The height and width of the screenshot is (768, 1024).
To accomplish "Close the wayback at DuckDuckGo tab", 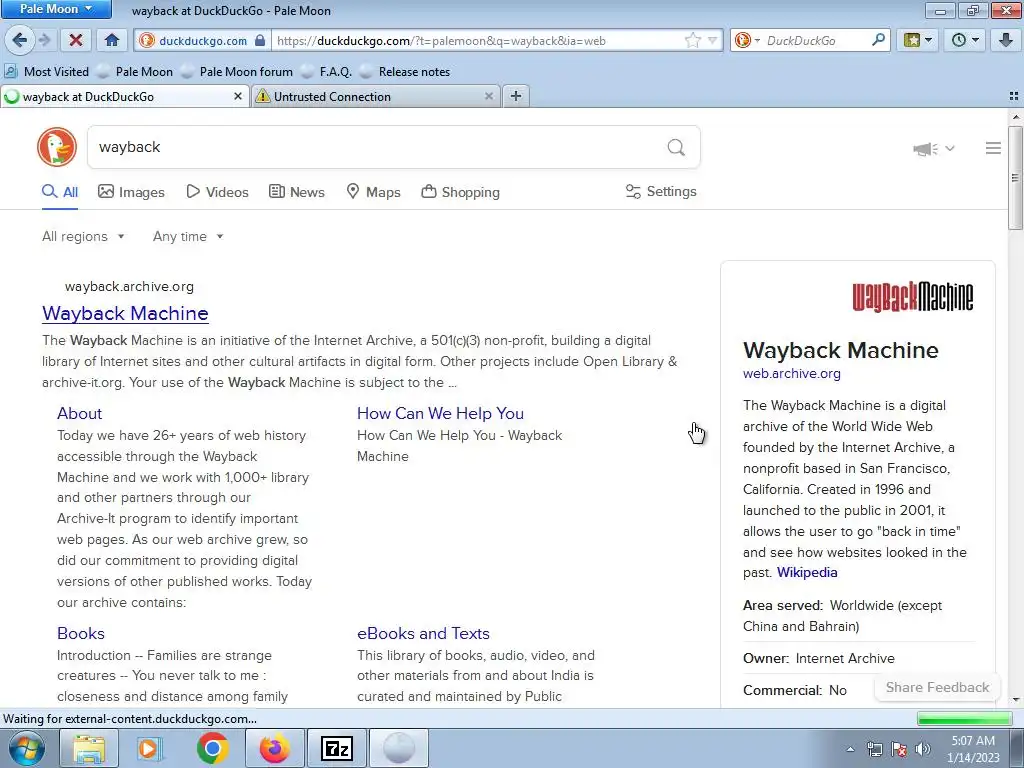I will tap(238, 97).
